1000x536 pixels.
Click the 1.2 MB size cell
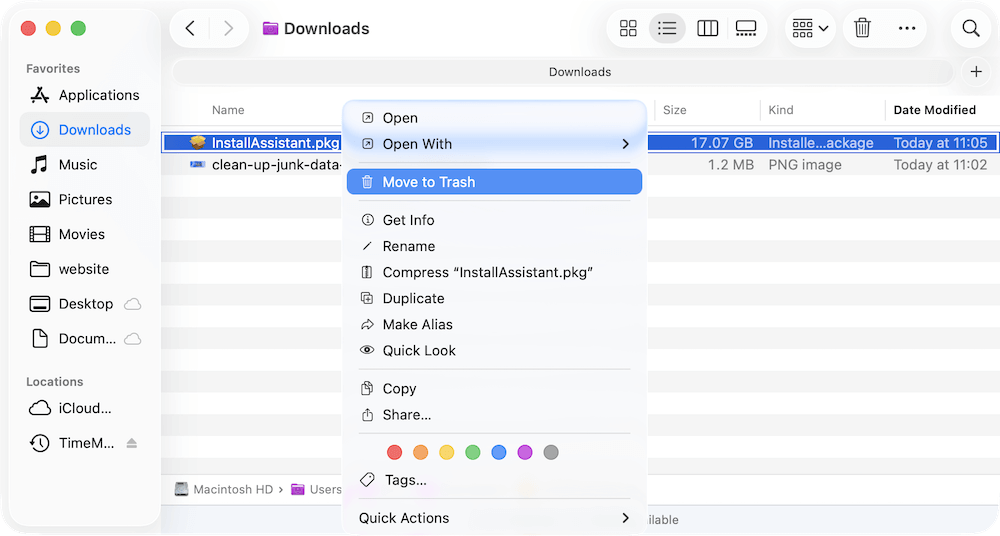click(x=731, y=165)
